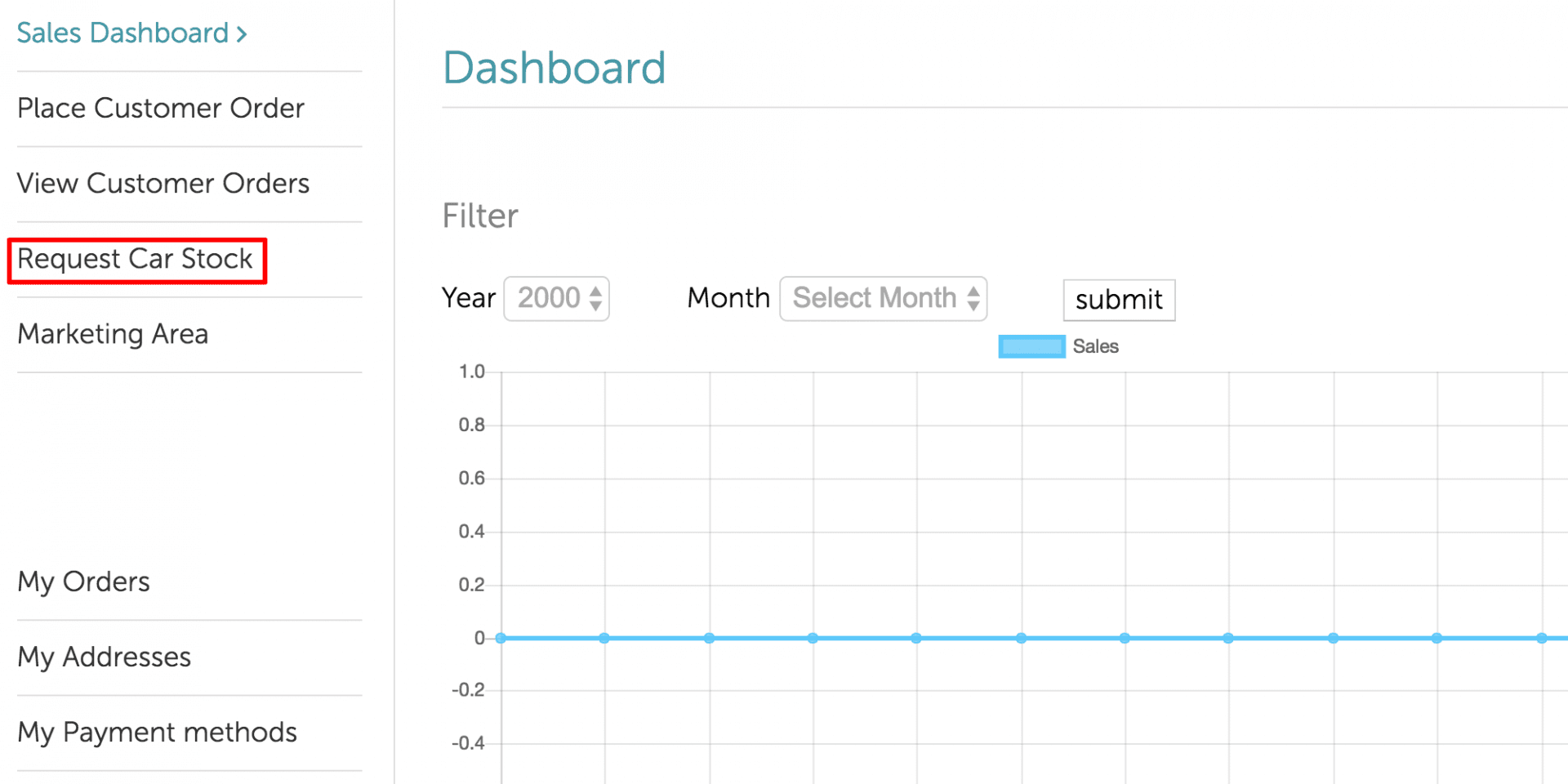Click the submit button

(1119, 300)
